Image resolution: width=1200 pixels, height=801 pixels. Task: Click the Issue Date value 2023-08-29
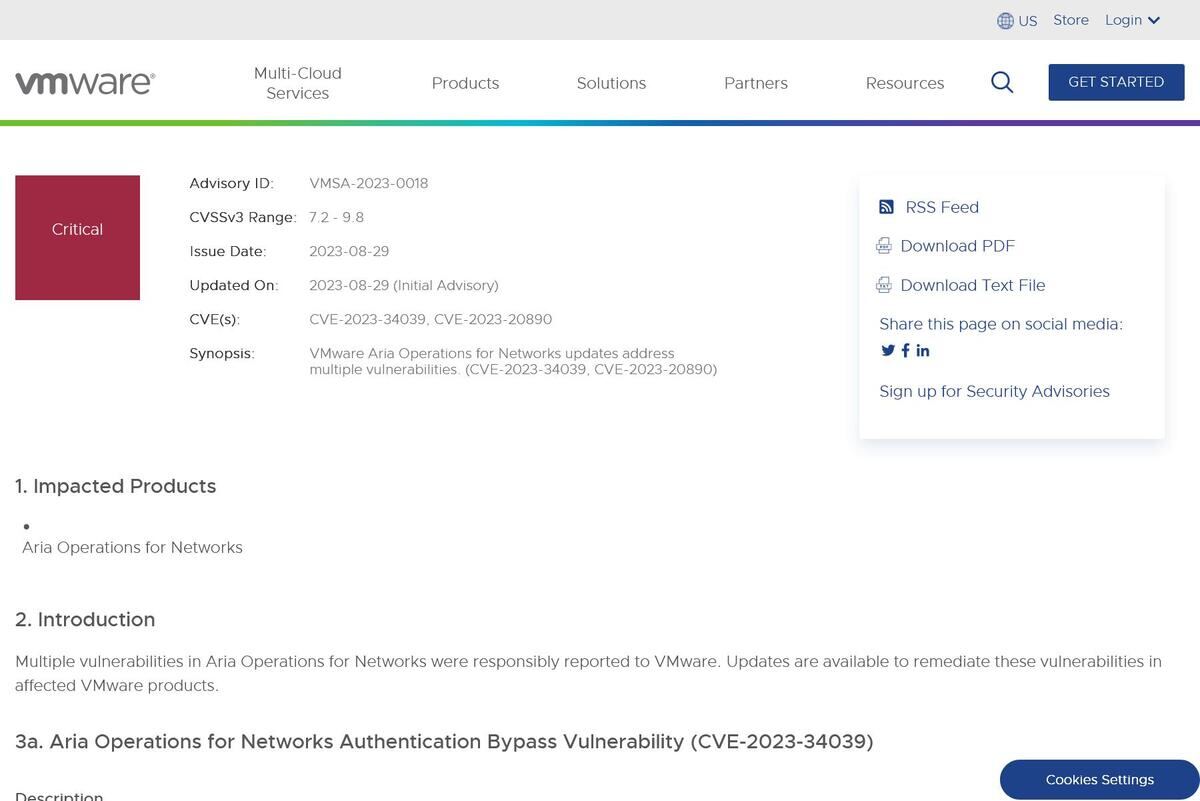pos(349,251)
